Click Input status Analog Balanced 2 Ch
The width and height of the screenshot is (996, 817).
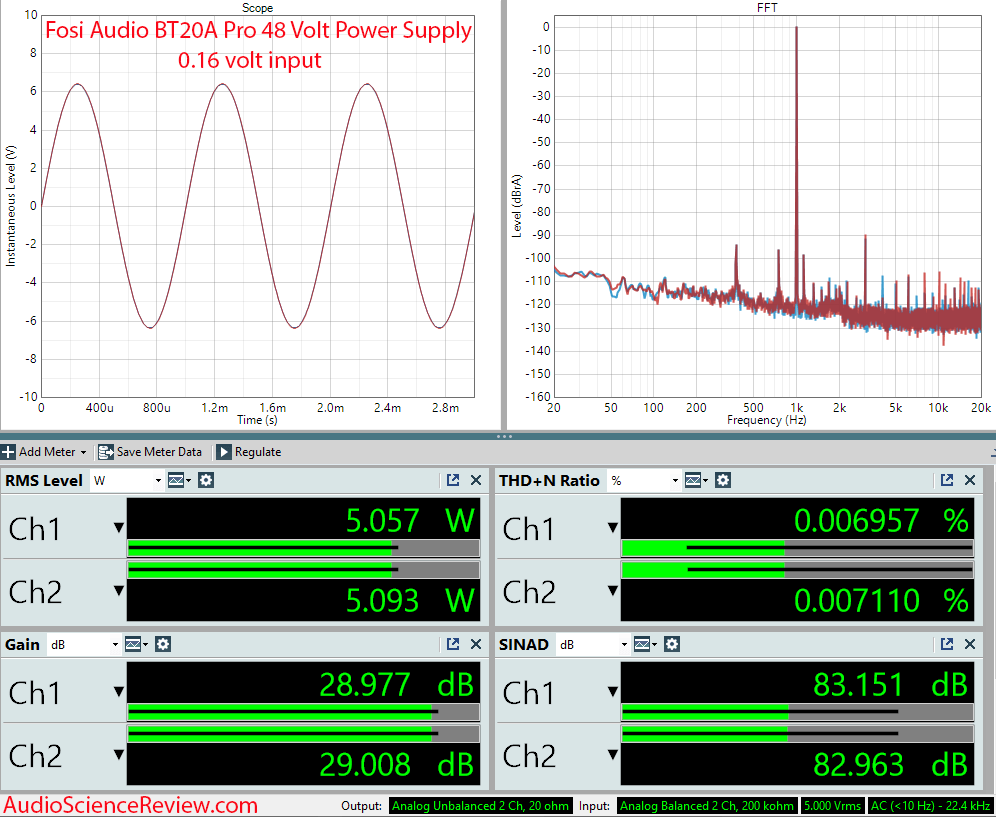coord(707,806)
